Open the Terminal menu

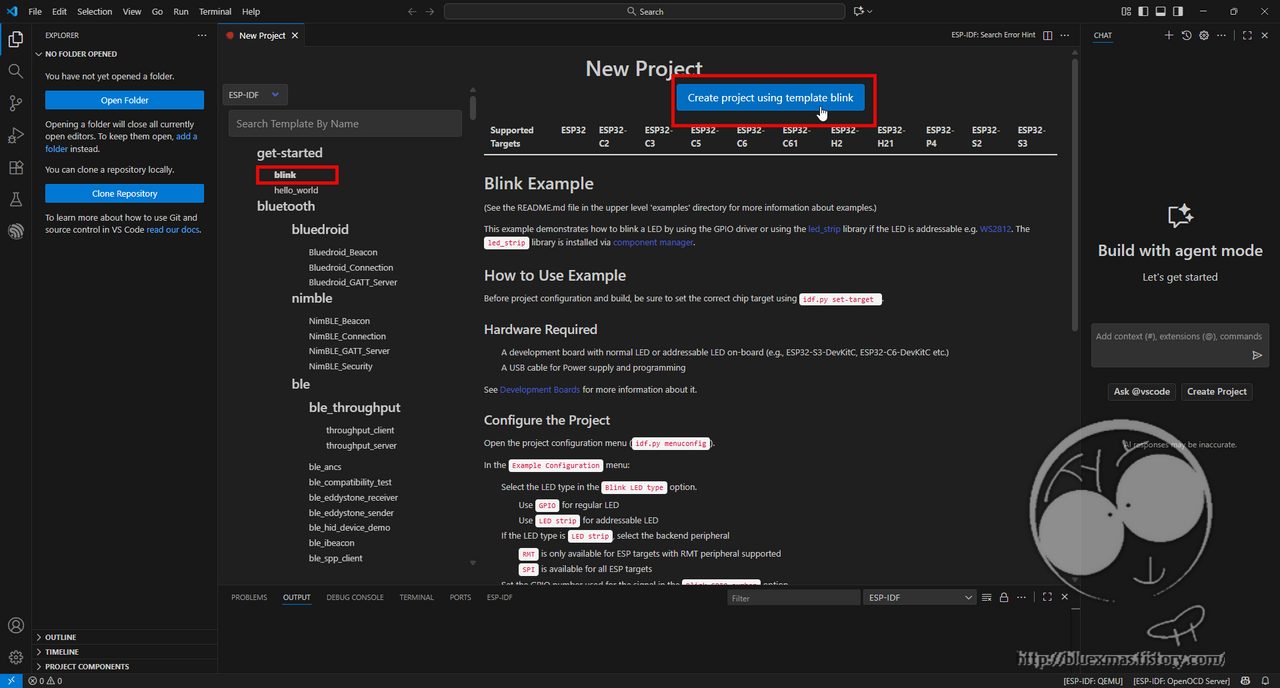point(215,11)
